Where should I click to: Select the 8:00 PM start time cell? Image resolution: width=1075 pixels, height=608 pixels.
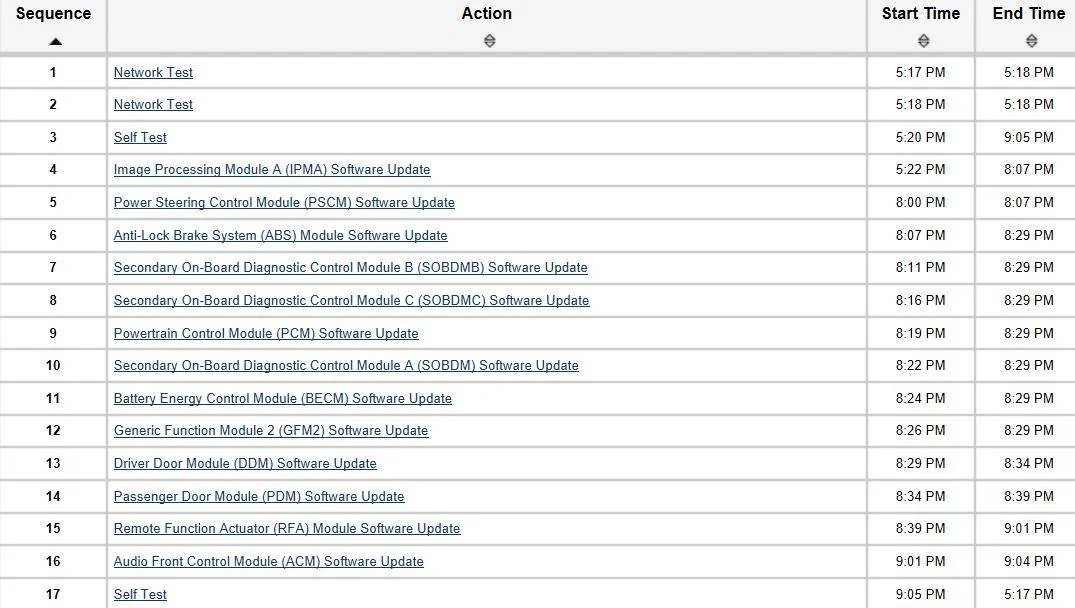click(921, 203)
